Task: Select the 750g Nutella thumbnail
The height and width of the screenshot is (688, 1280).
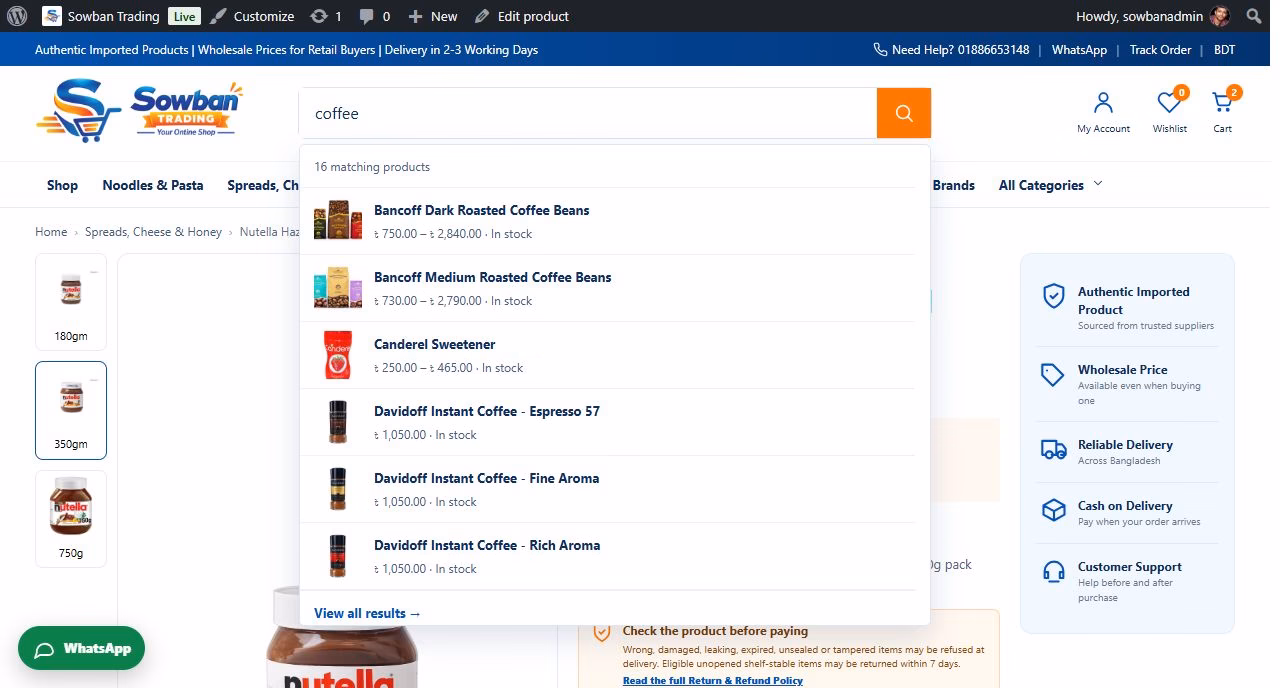Action: click(x=71, y=519)
